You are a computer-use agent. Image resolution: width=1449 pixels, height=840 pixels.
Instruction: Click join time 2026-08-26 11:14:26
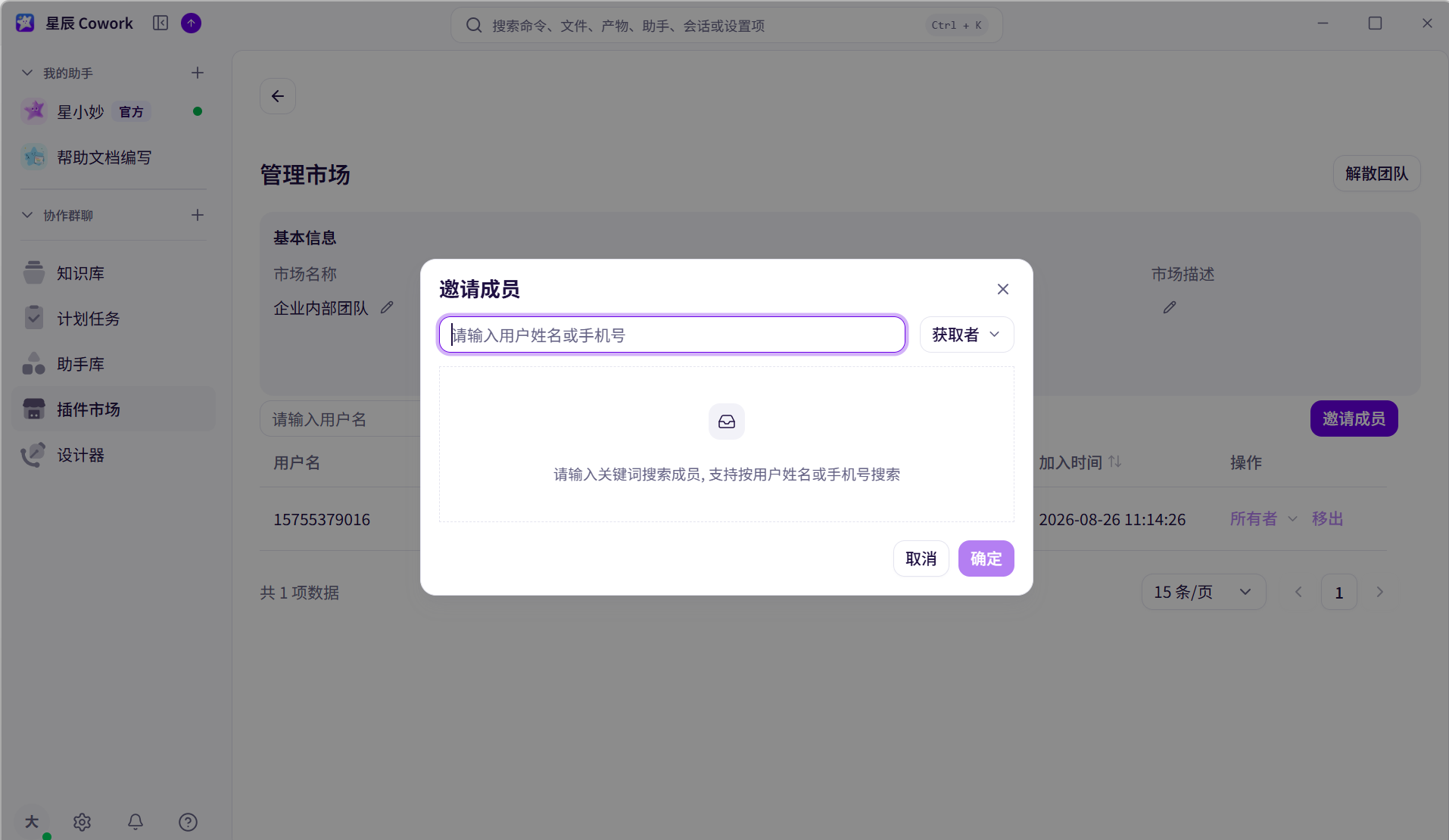point(1112,520)
